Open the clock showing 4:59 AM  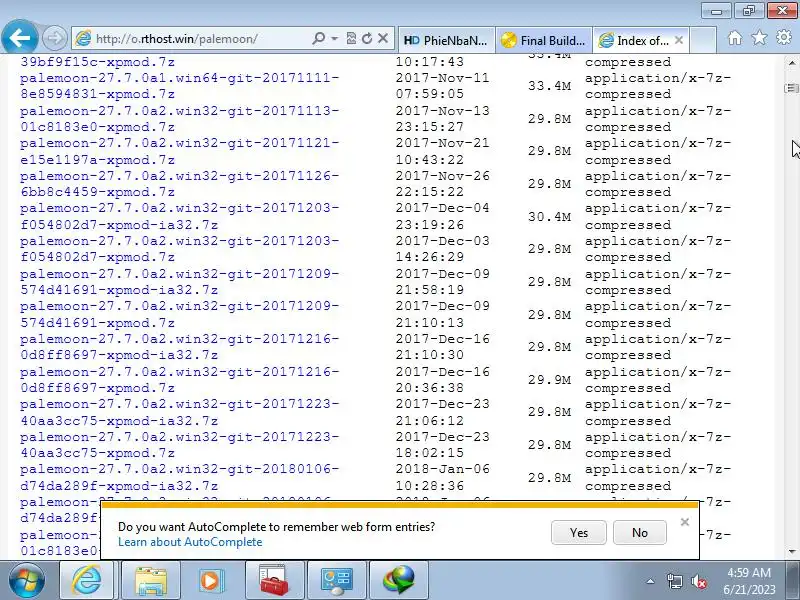[749, 581]
